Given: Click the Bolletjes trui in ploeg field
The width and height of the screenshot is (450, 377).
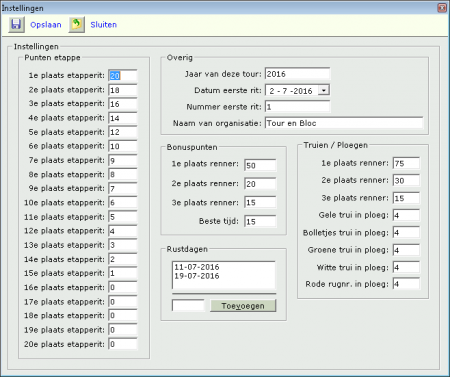Looking at the screenshot, I should (406, 233).
